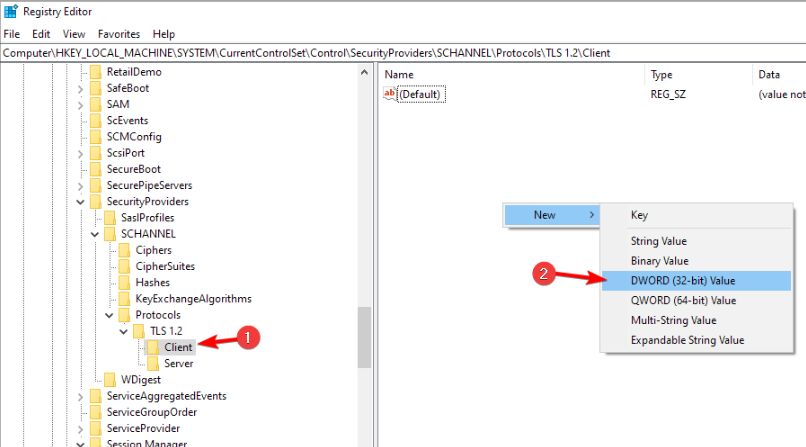806x447 pixels.
Task: Choose Multi-String Value from submenu
Action: [697, 320]
